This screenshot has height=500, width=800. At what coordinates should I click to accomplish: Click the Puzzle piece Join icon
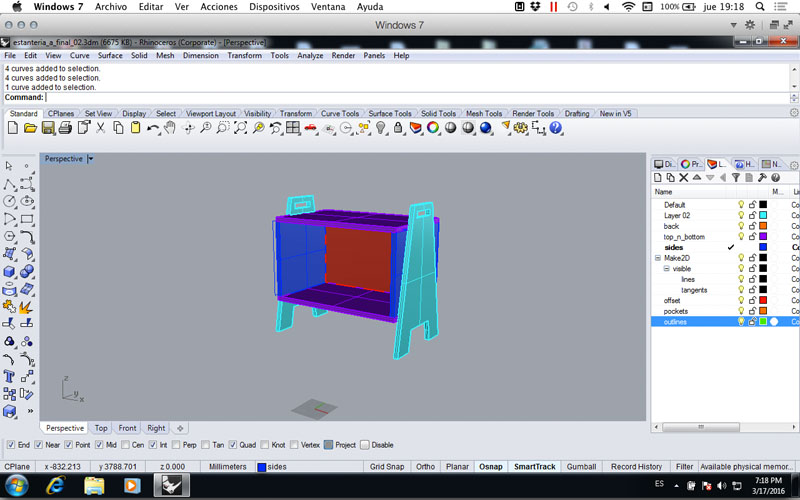[x=9, y=307]
